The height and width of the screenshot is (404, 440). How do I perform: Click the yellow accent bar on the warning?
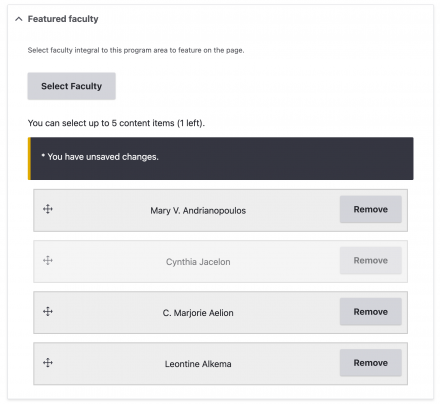pos(29,158)
